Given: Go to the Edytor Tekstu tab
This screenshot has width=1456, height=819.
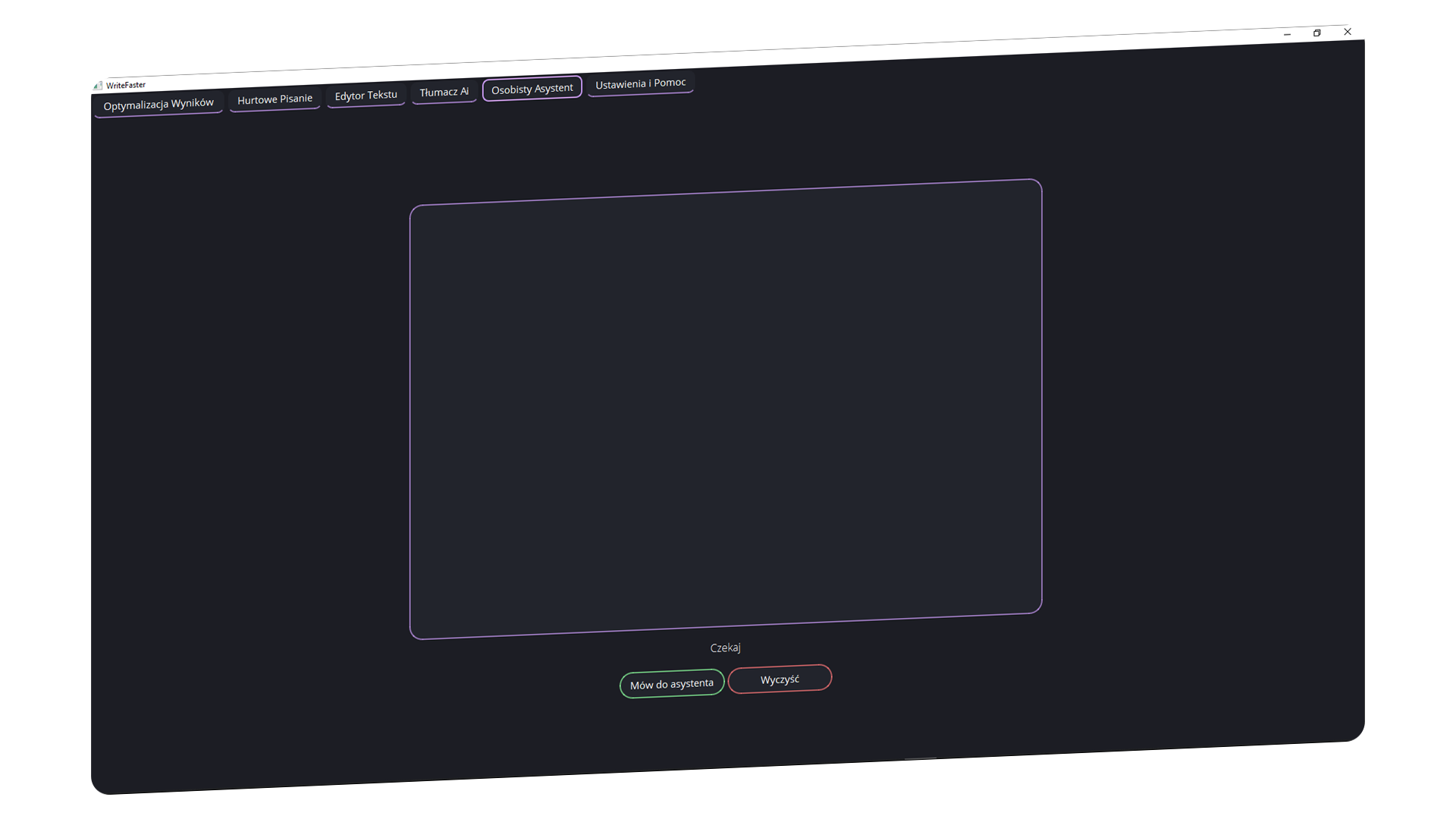Looking at the screenshot, I should click(x=366, y=96).
